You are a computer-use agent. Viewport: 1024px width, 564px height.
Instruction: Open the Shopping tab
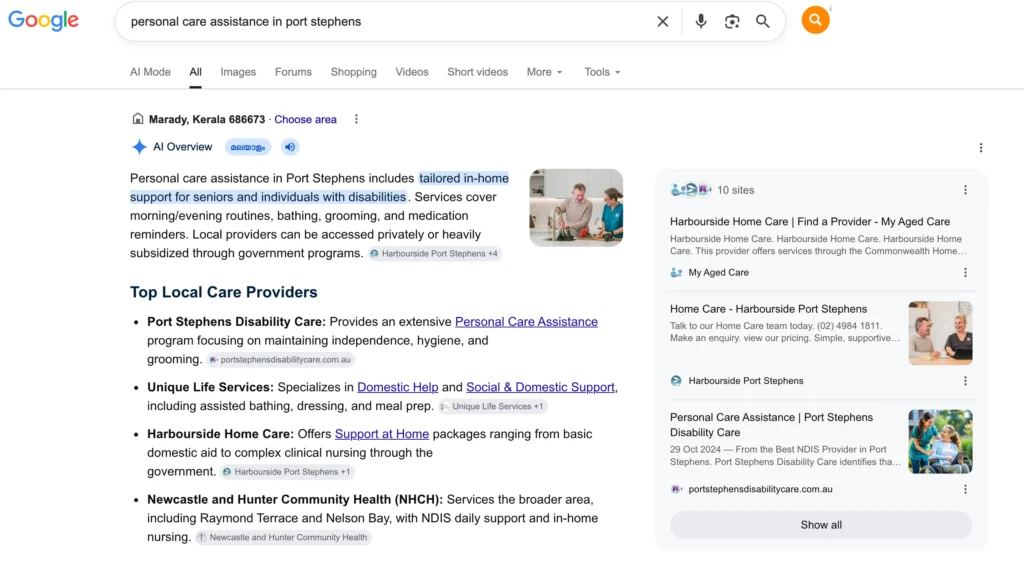point(353,72)
